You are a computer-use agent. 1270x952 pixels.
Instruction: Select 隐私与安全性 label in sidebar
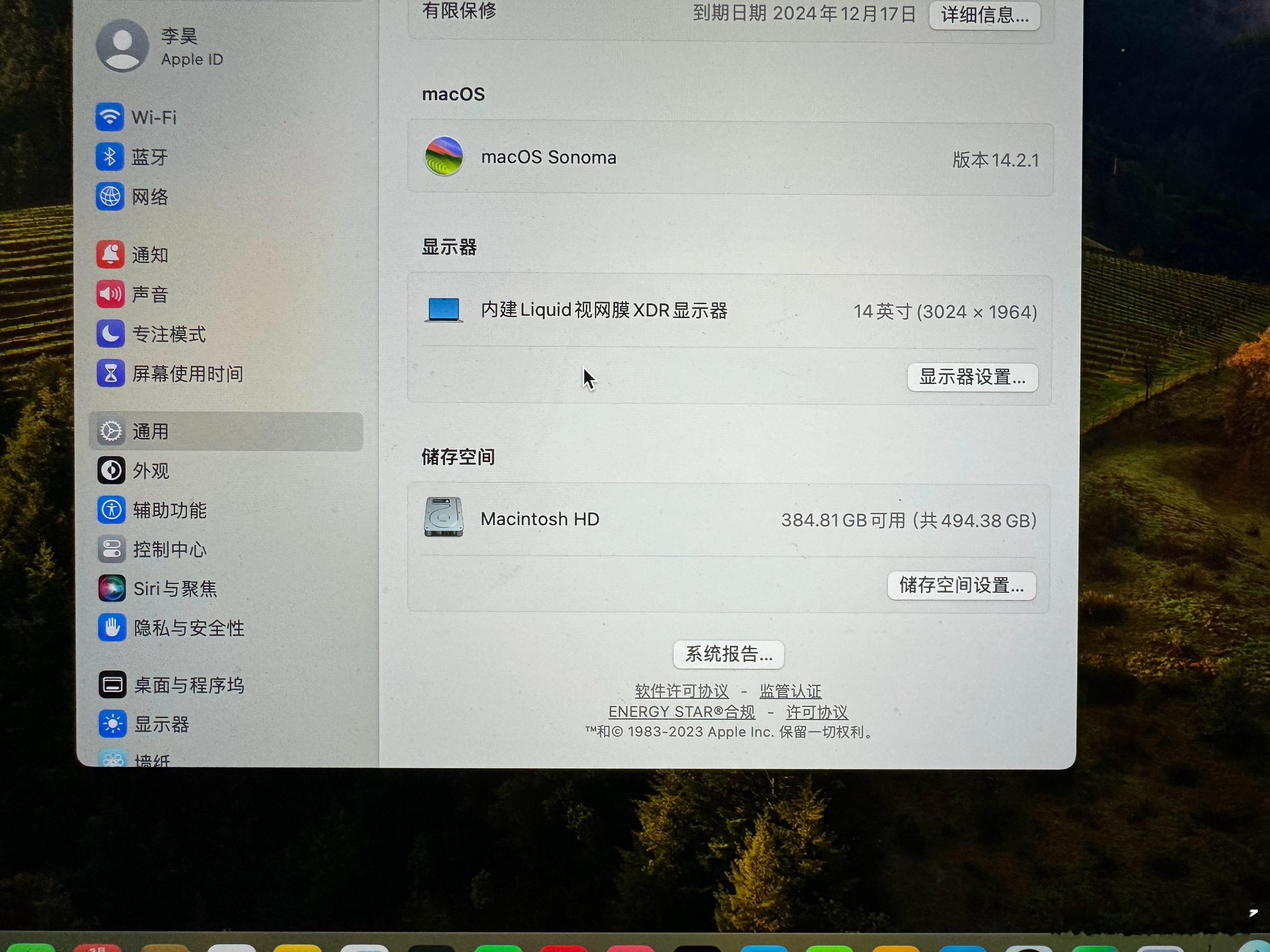189,628
